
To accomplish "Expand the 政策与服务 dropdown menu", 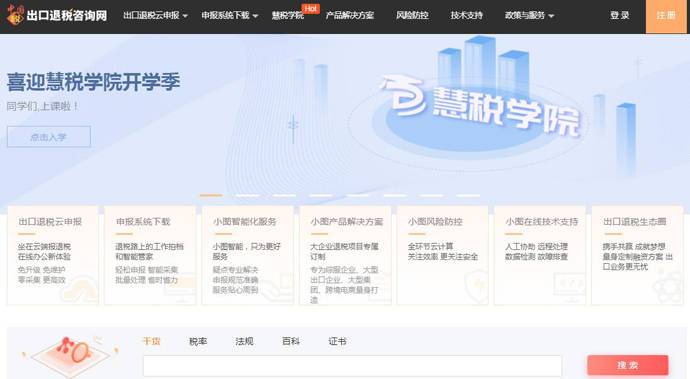I will tap(529, 15).
